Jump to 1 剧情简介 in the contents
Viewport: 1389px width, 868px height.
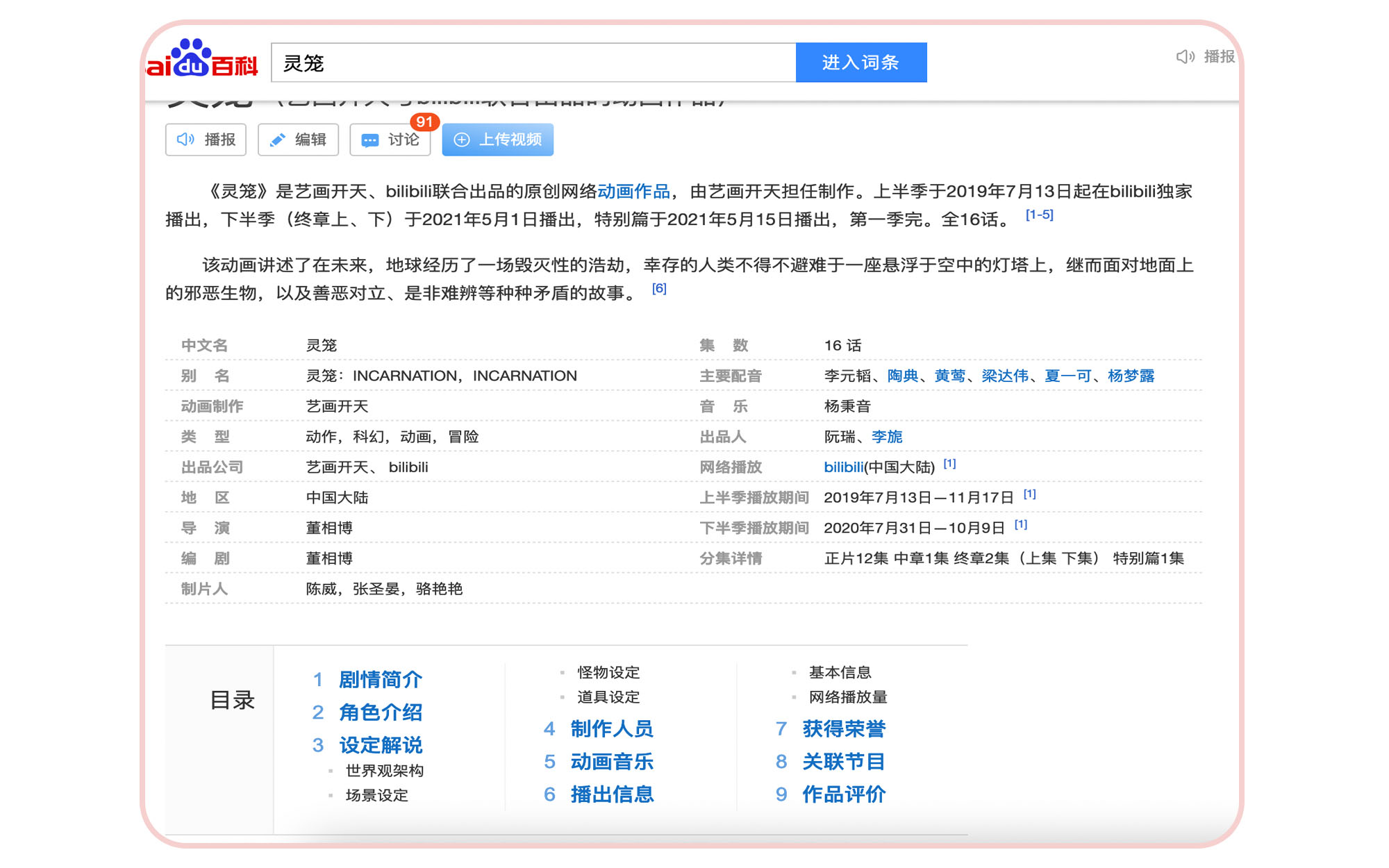[x=367, y=679]
